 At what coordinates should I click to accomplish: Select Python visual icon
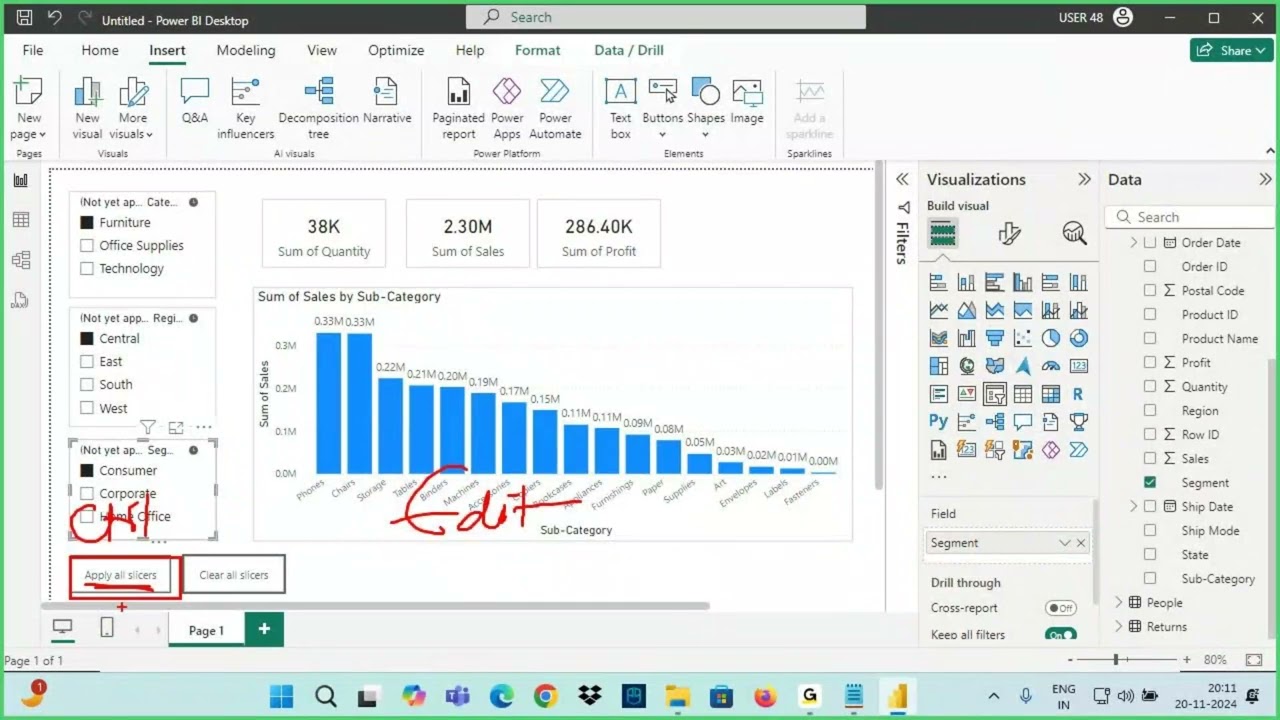[938, 422]
